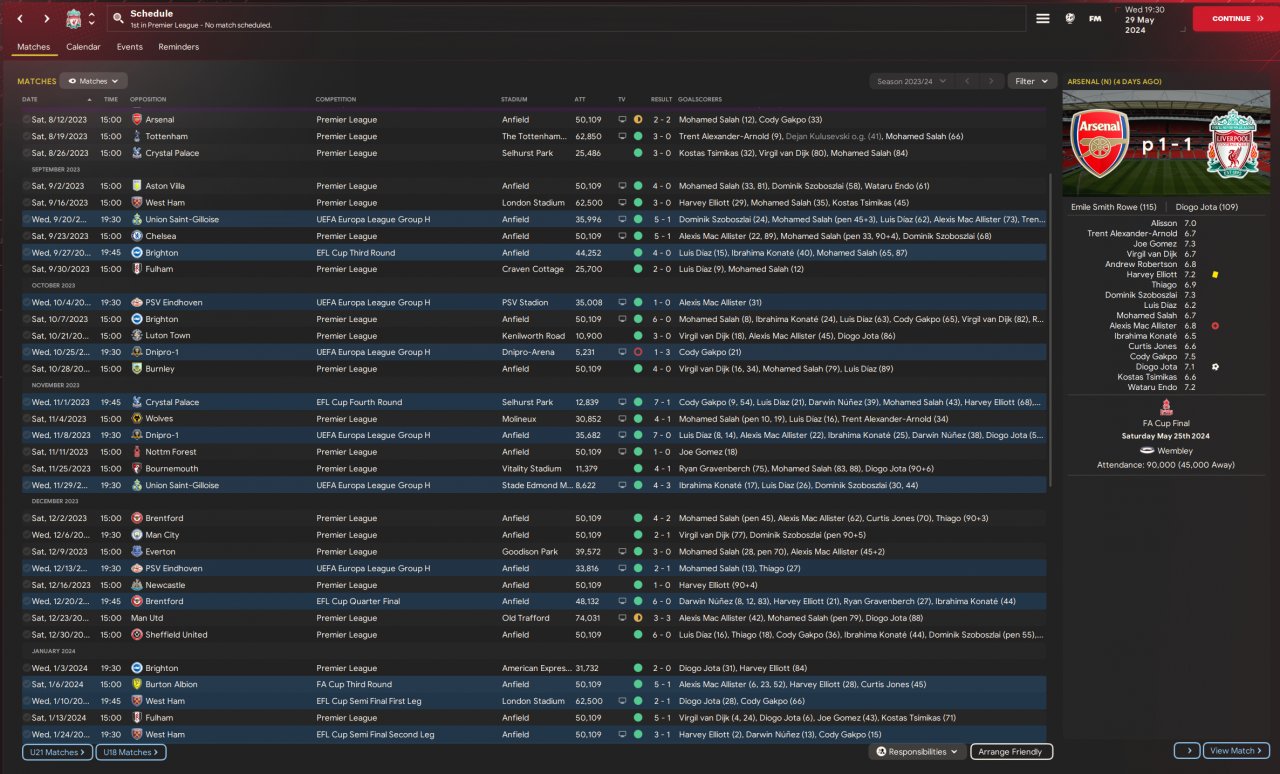Click the Continue button
1280x774 pixels.
[x=1236, y=18]
